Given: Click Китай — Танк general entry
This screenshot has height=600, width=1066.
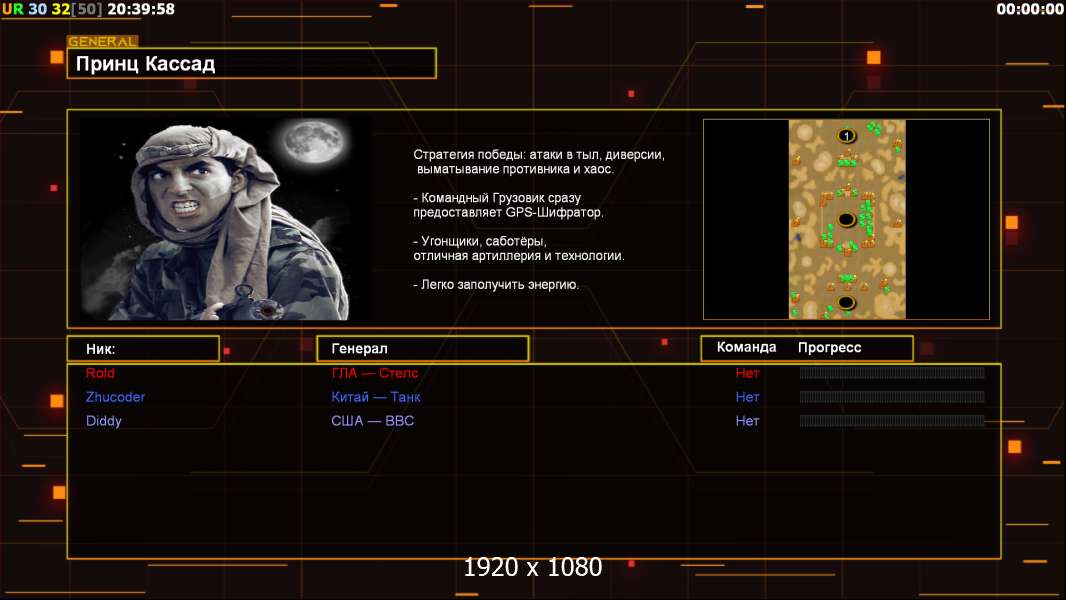Looking at the screenshot, I should tap(376, 397).
